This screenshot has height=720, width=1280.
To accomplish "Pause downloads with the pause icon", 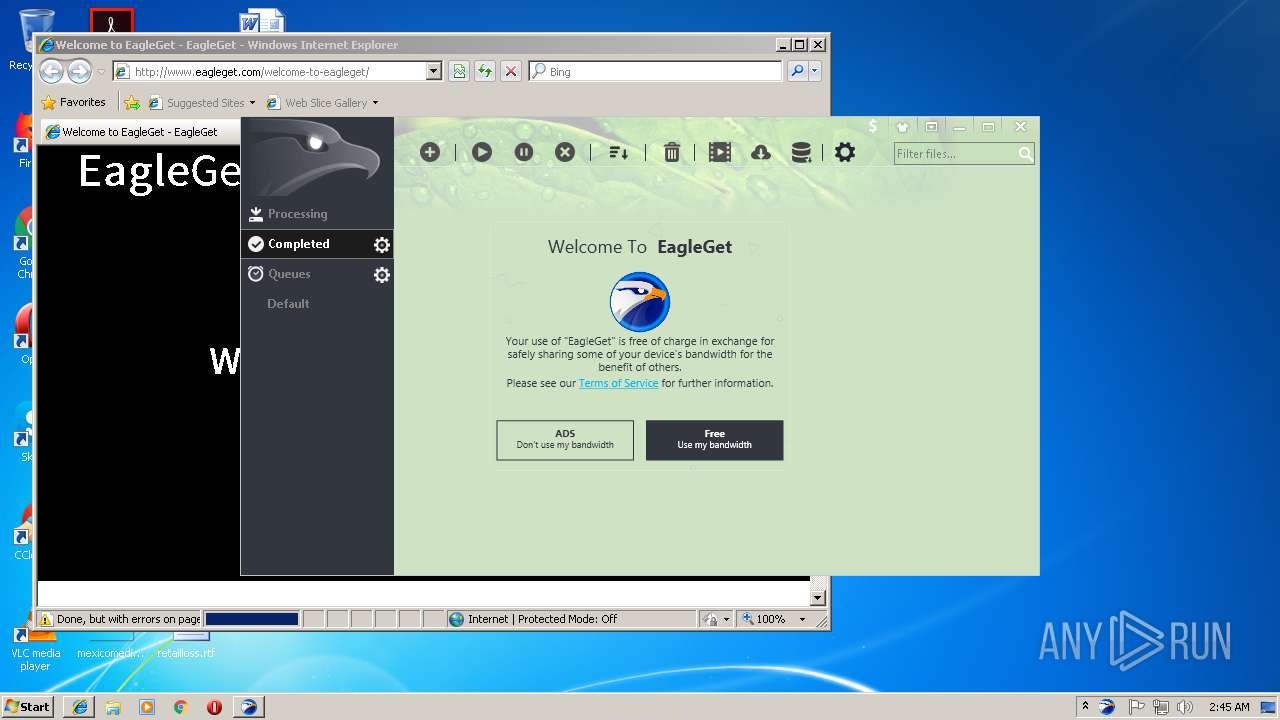I will click(x=524, y=152).
